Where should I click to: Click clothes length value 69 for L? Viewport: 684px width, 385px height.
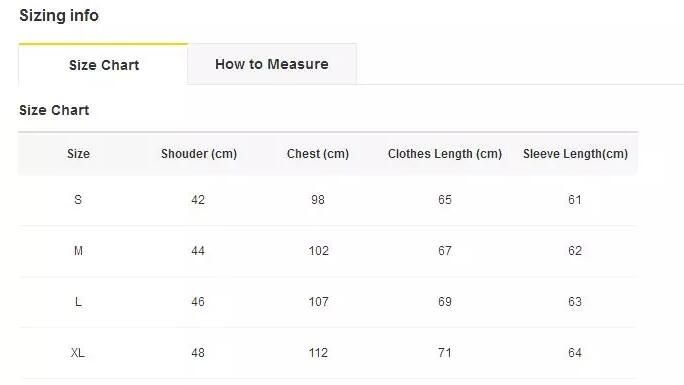pos(445,302)
